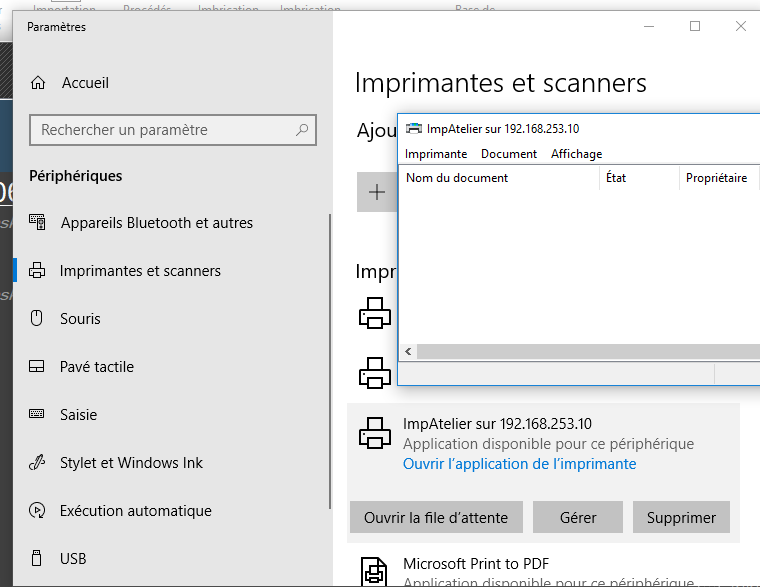Open the Document menu in queue window
Image resolution: width=760 pixels, height=587 pixels.
(x=509, y=154)
